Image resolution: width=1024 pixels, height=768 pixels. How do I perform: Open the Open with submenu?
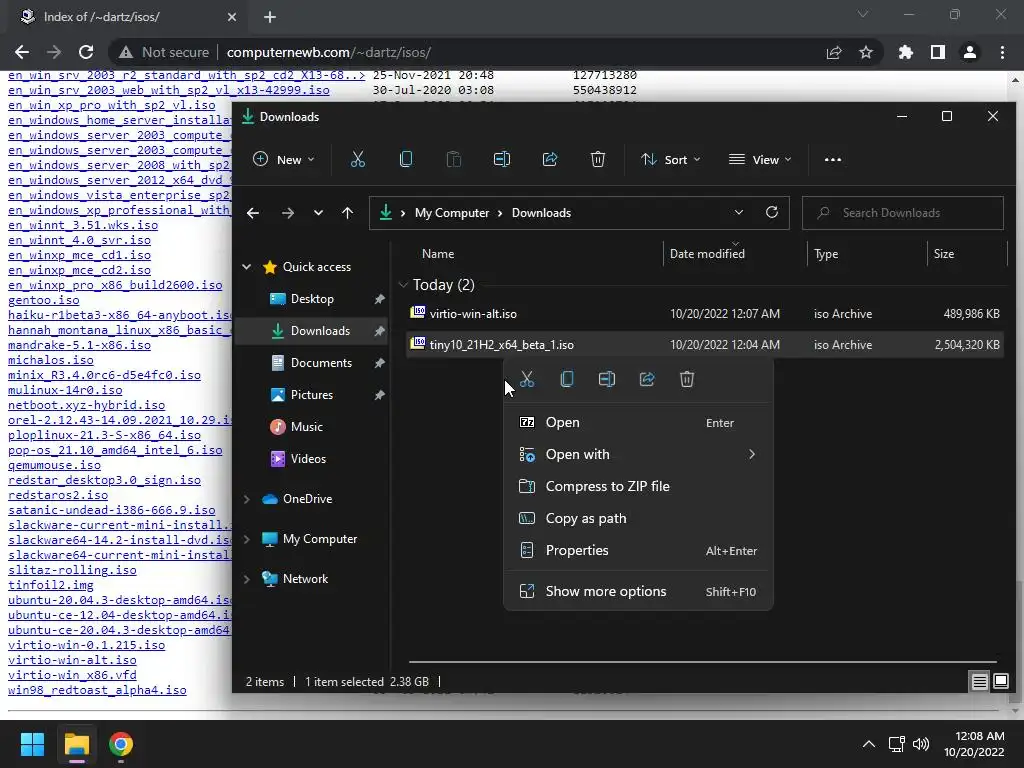click(x=638, y=455)
